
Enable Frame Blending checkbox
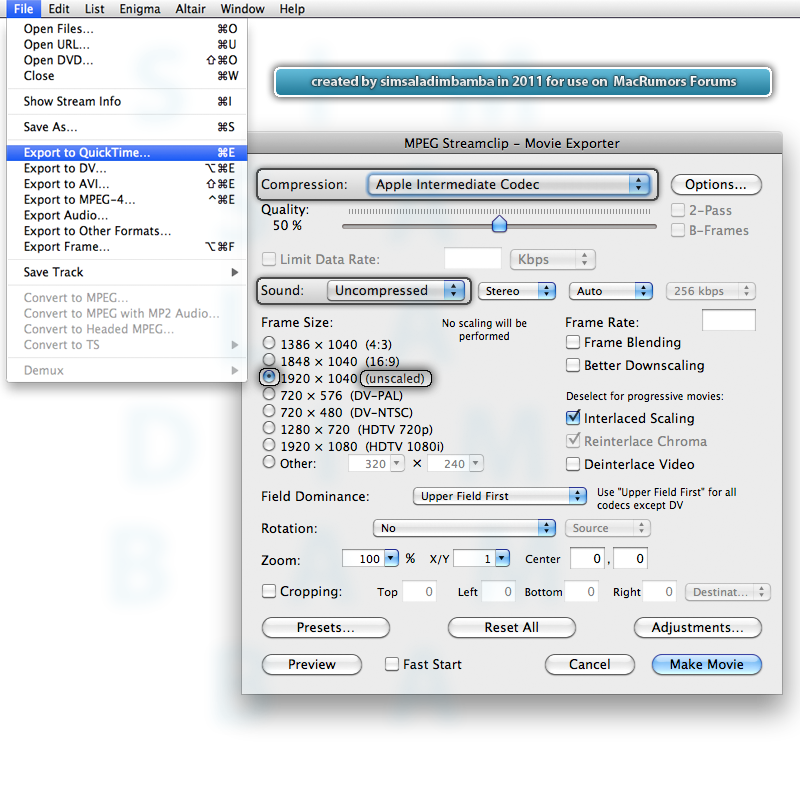tap(573, 342)
